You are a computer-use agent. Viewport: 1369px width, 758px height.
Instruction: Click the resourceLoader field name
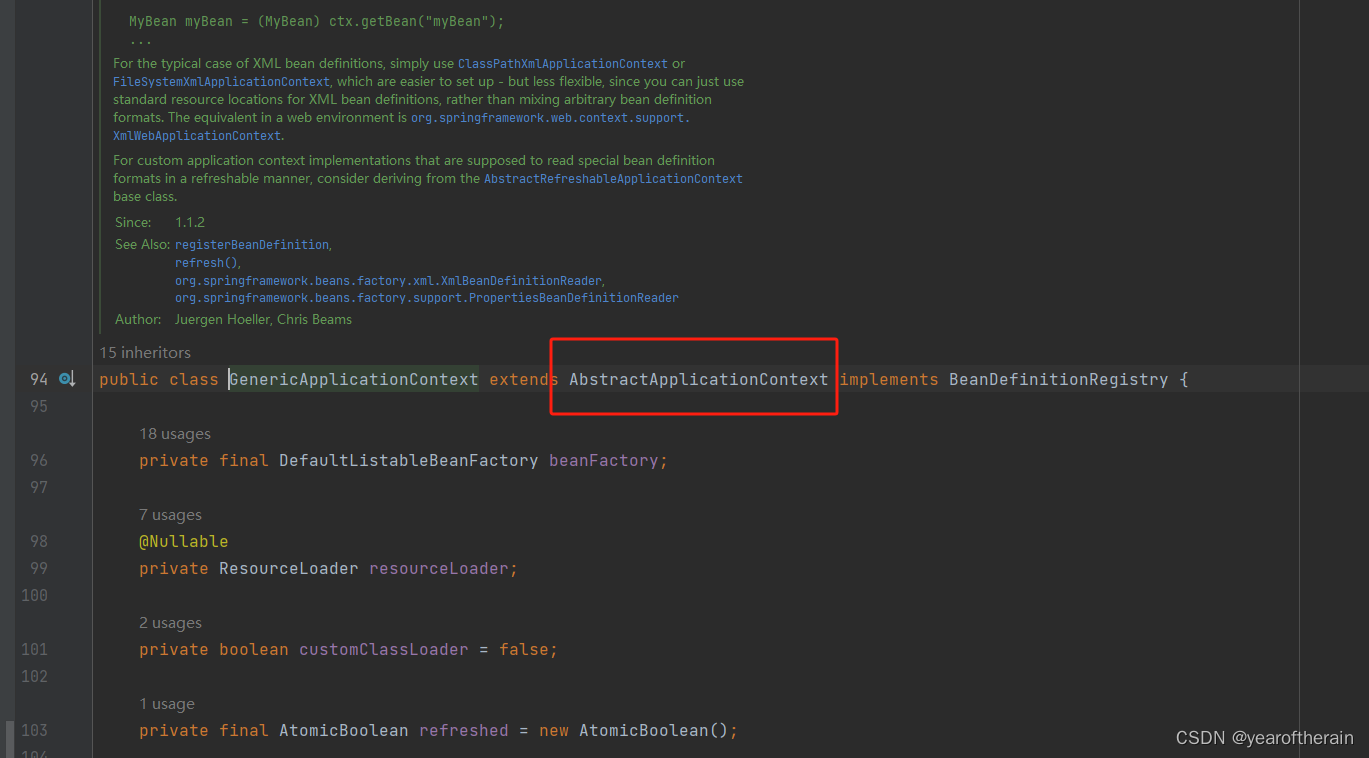click(439, 568)
